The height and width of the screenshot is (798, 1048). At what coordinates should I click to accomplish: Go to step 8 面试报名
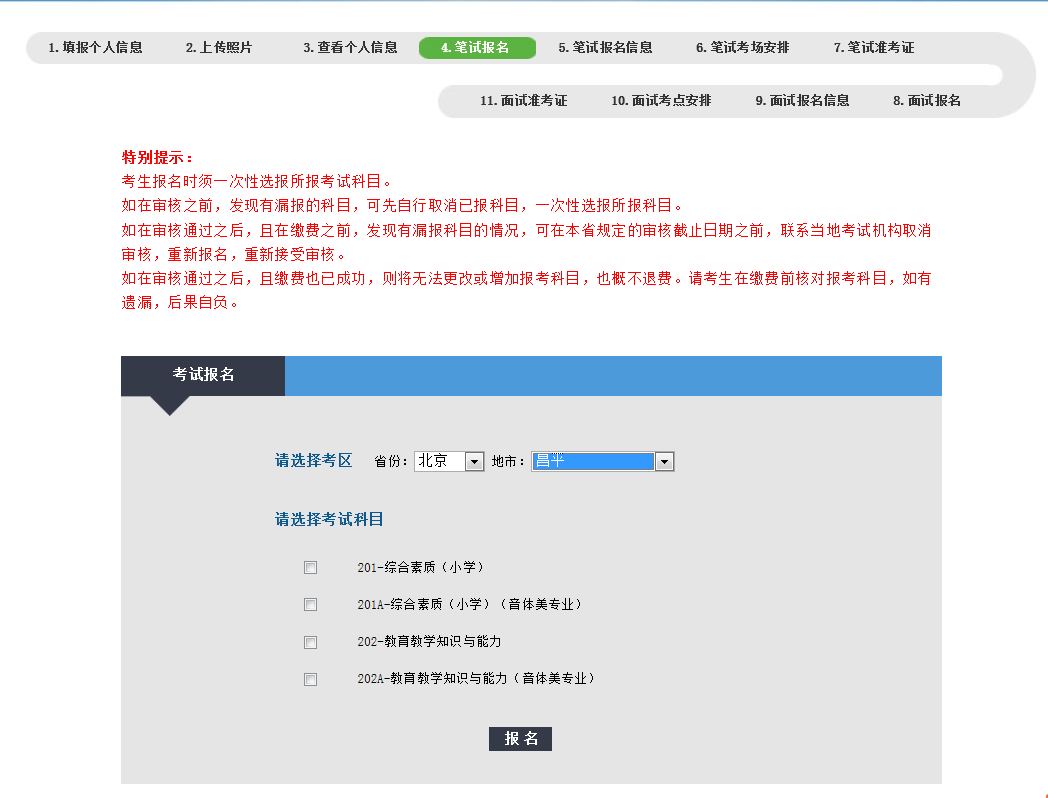[927, 100]
